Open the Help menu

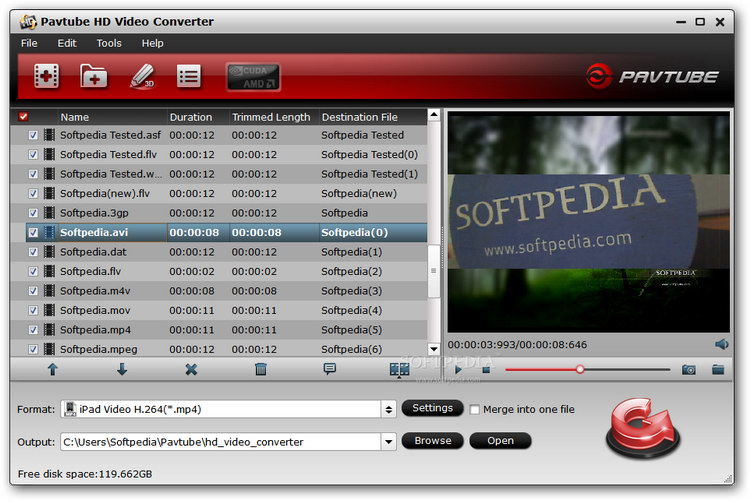(153, 44)
